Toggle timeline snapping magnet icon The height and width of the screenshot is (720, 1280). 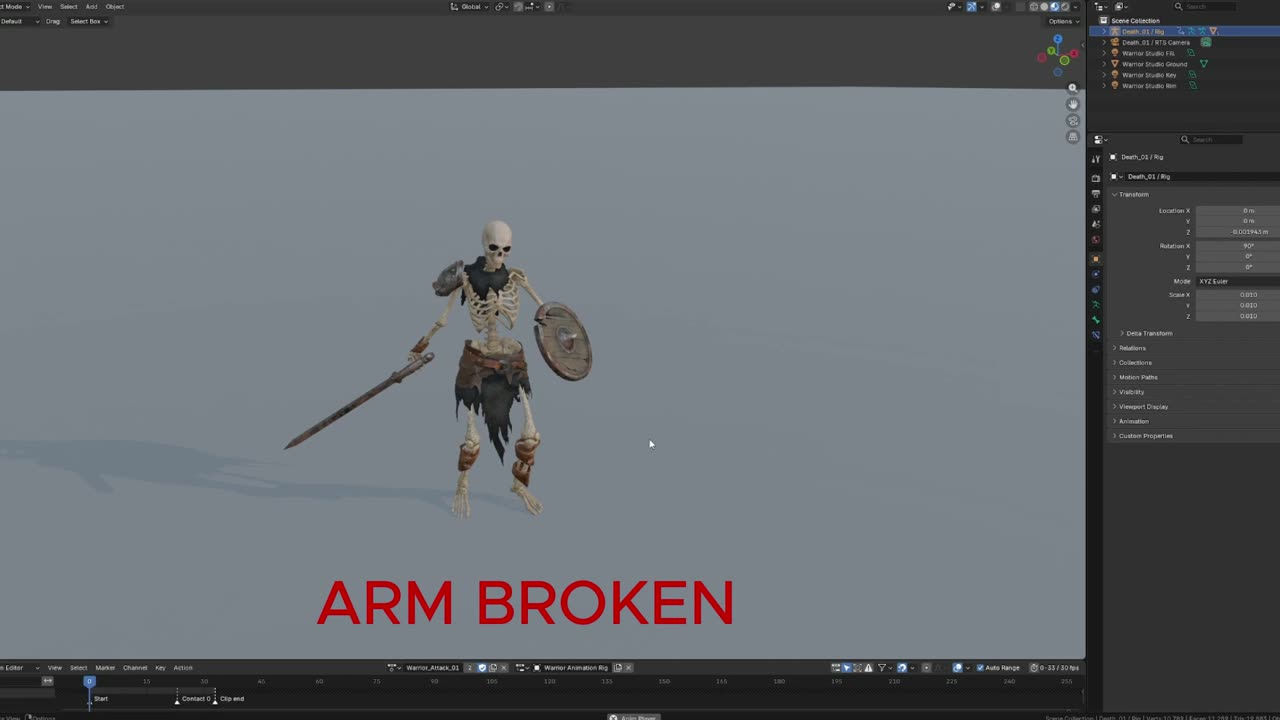click(x=901, y=668)
